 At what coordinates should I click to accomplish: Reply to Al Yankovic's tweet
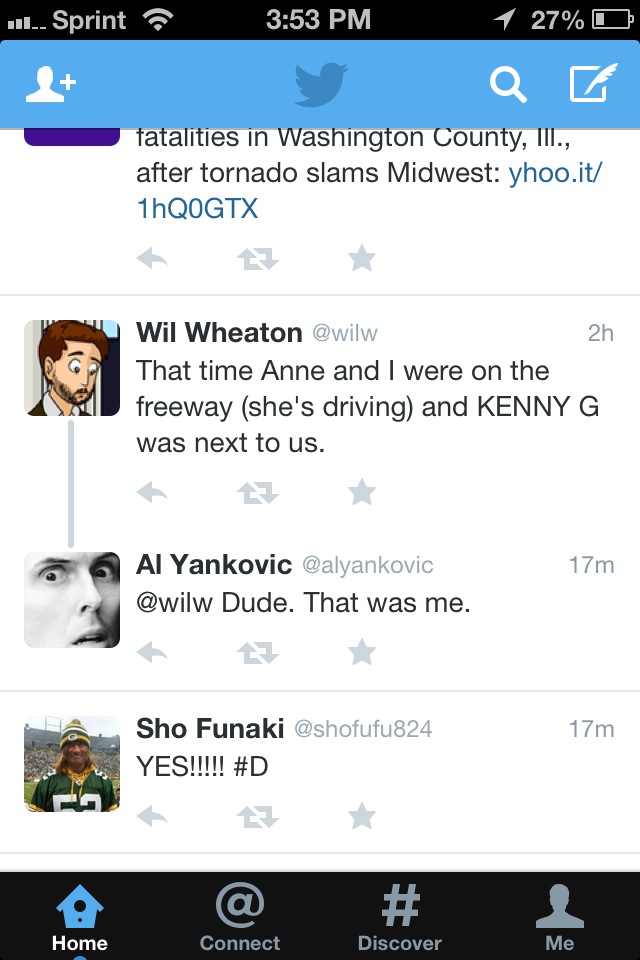[x=152, y=653]
